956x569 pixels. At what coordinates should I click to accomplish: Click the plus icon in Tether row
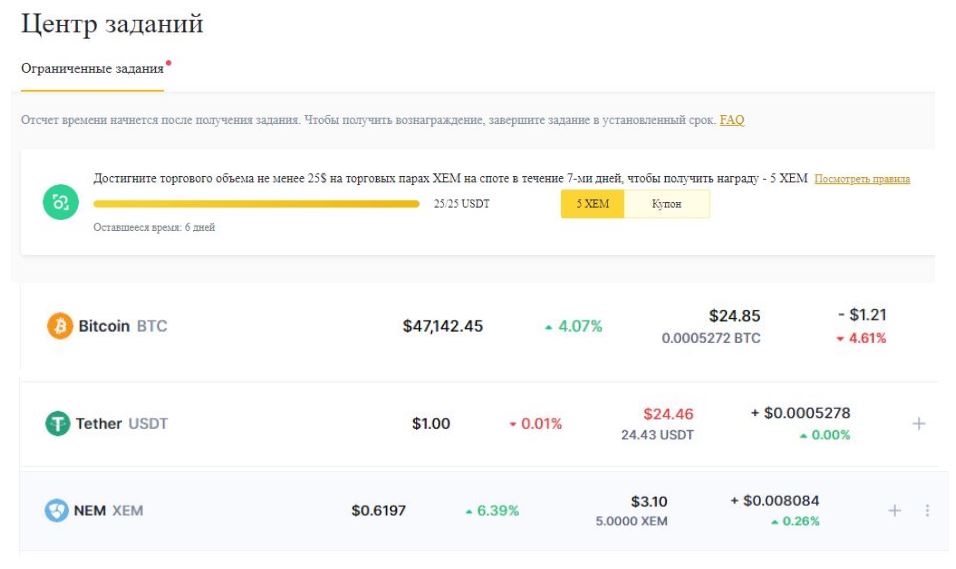click(x=919, y=424)
